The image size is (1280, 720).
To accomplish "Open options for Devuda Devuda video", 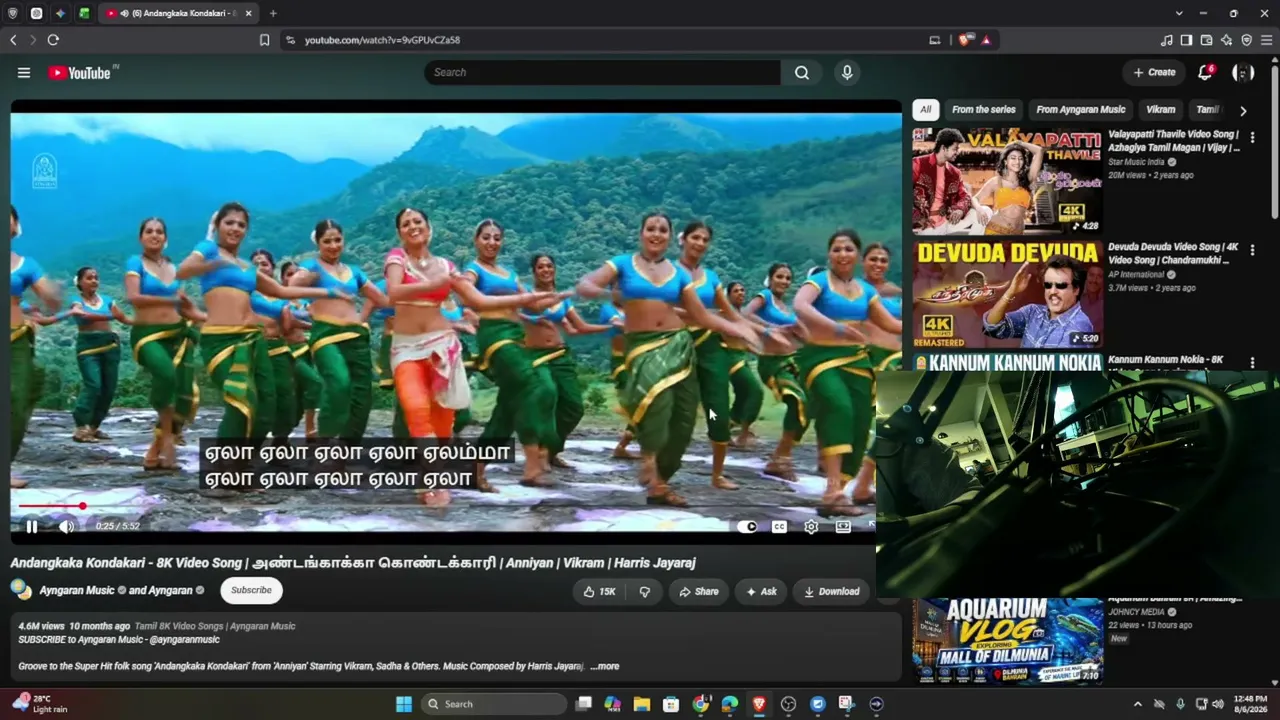I will tap(1252, 250).
